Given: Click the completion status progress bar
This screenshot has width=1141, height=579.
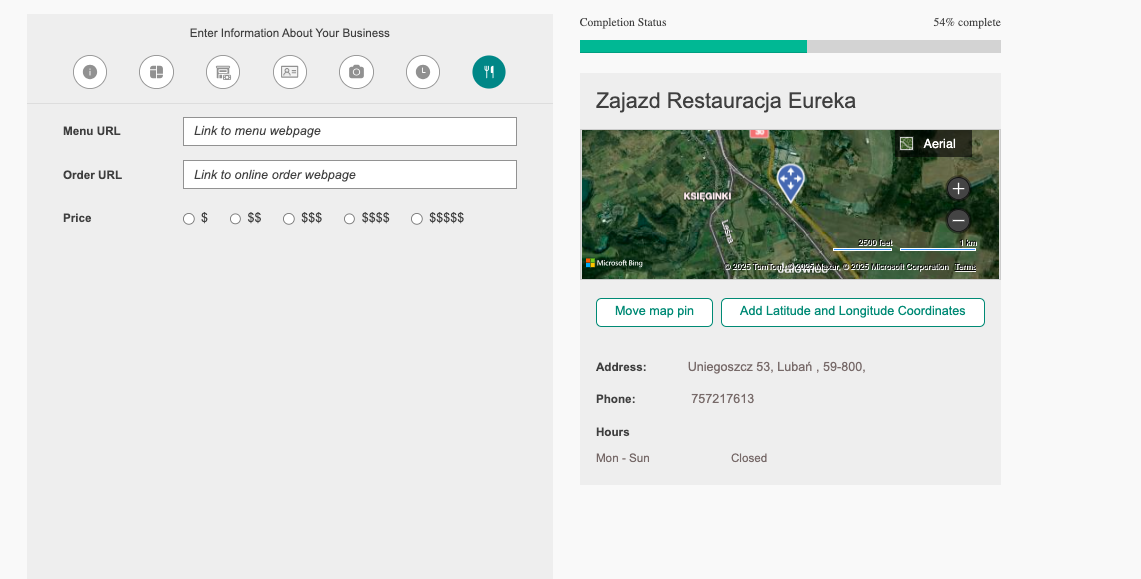Looking at the screenshot, I should coord(790,47).
